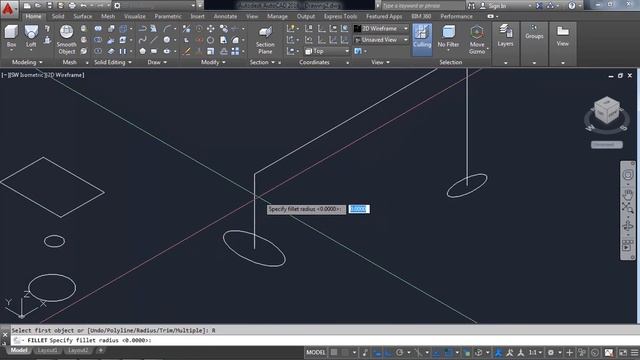This screenshot has height=360, width=640.
Task: Switch to the Layout1 tab
Action: coord(47,350)
